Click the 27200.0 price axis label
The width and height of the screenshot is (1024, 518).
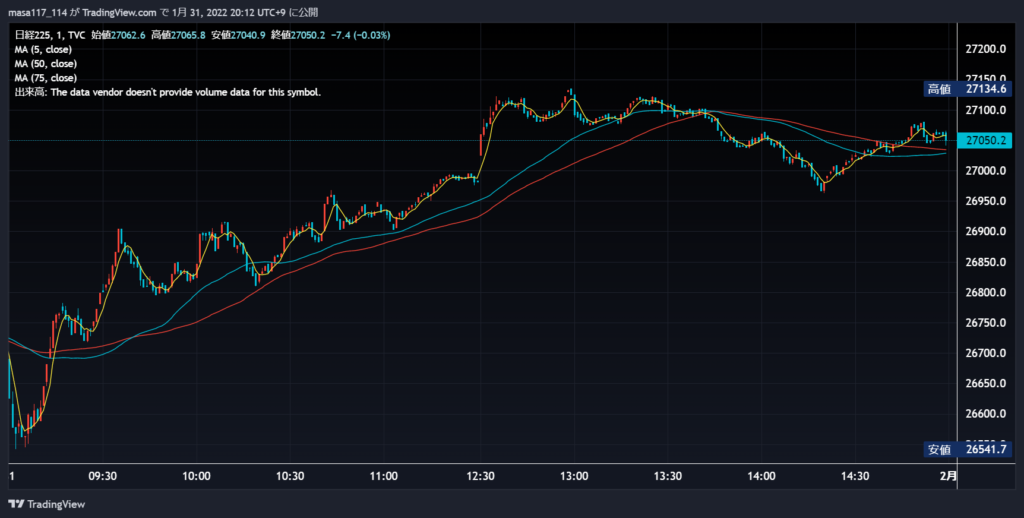[985, 50]
